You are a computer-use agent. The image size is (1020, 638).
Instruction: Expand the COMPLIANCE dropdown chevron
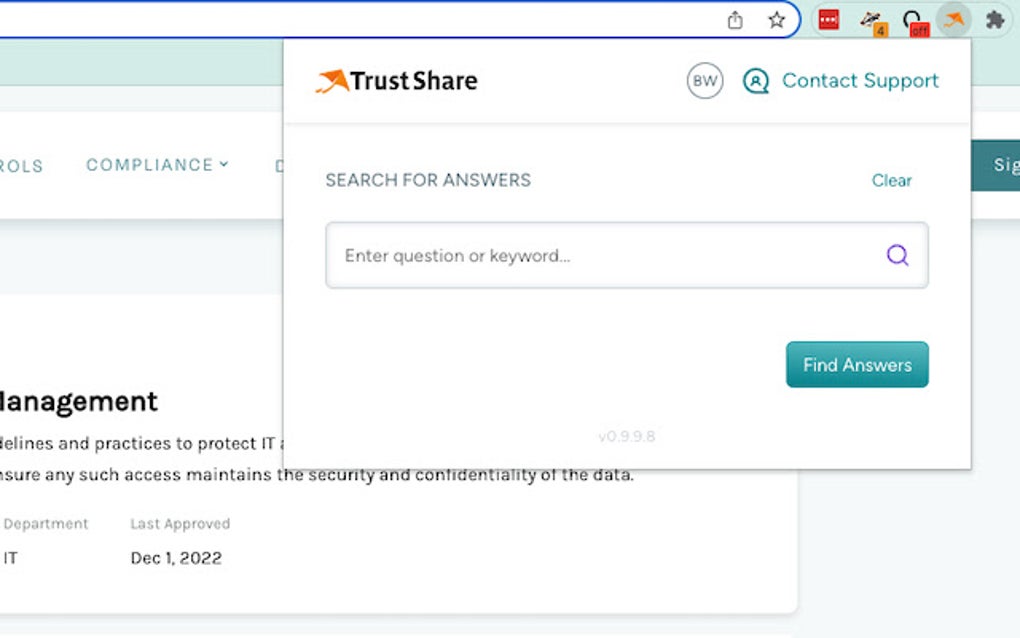point(223,165)
